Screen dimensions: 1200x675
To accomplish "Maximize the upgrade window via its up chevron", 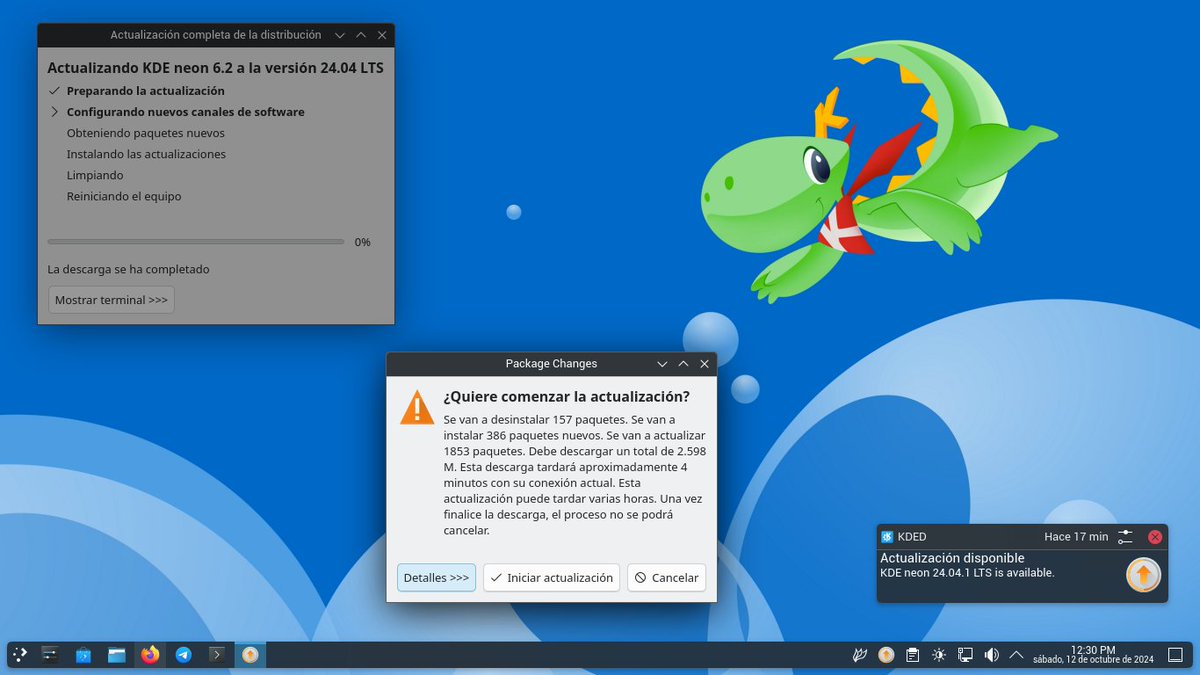I will [361, 35].
